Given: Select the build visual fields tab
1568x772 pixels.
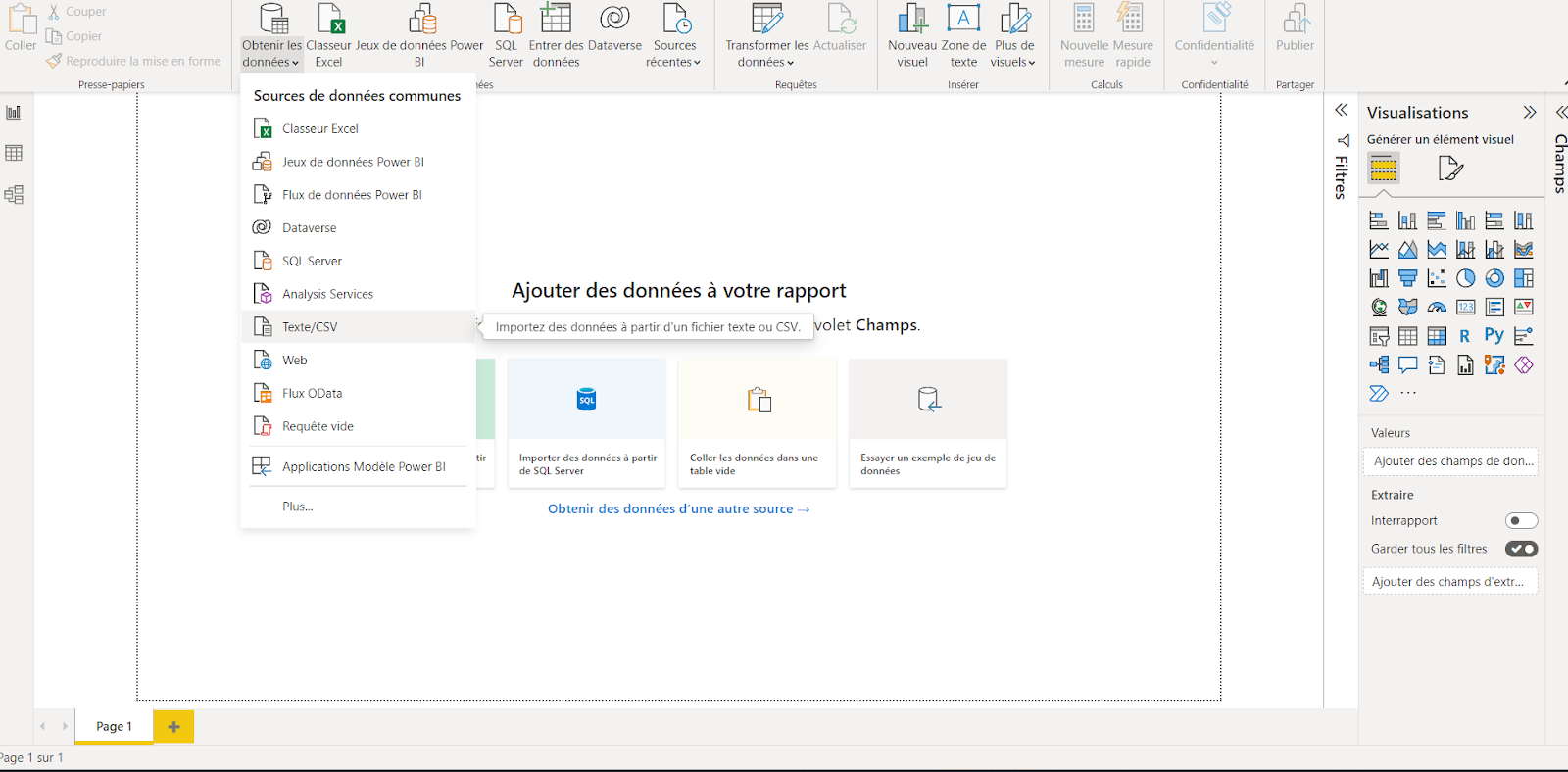Looking at the screenshot, I should tap(1384, 169).
